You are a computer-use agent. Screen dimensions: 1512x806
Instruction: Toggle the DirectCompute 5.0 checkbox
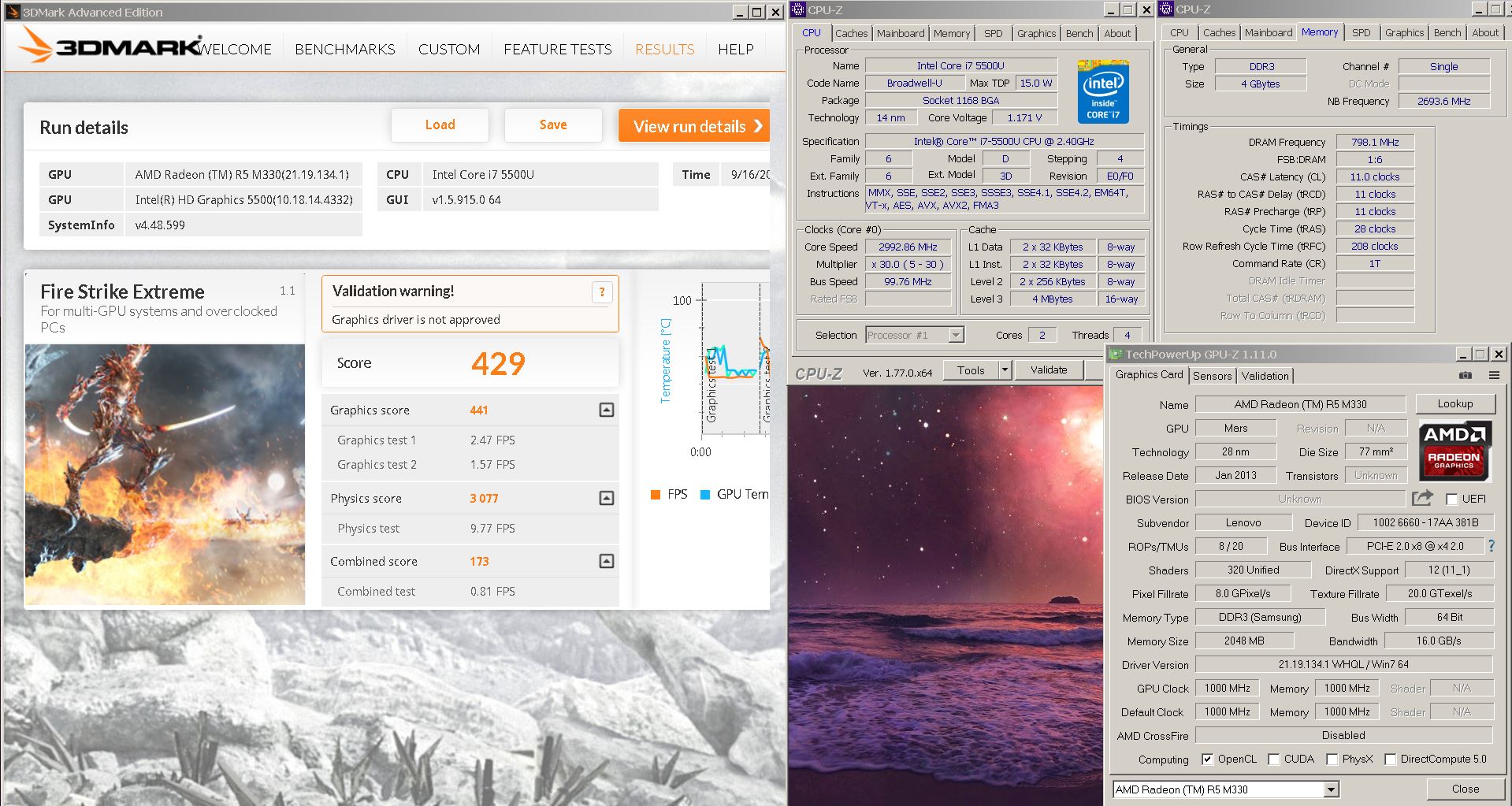(x=1390, y=760)
